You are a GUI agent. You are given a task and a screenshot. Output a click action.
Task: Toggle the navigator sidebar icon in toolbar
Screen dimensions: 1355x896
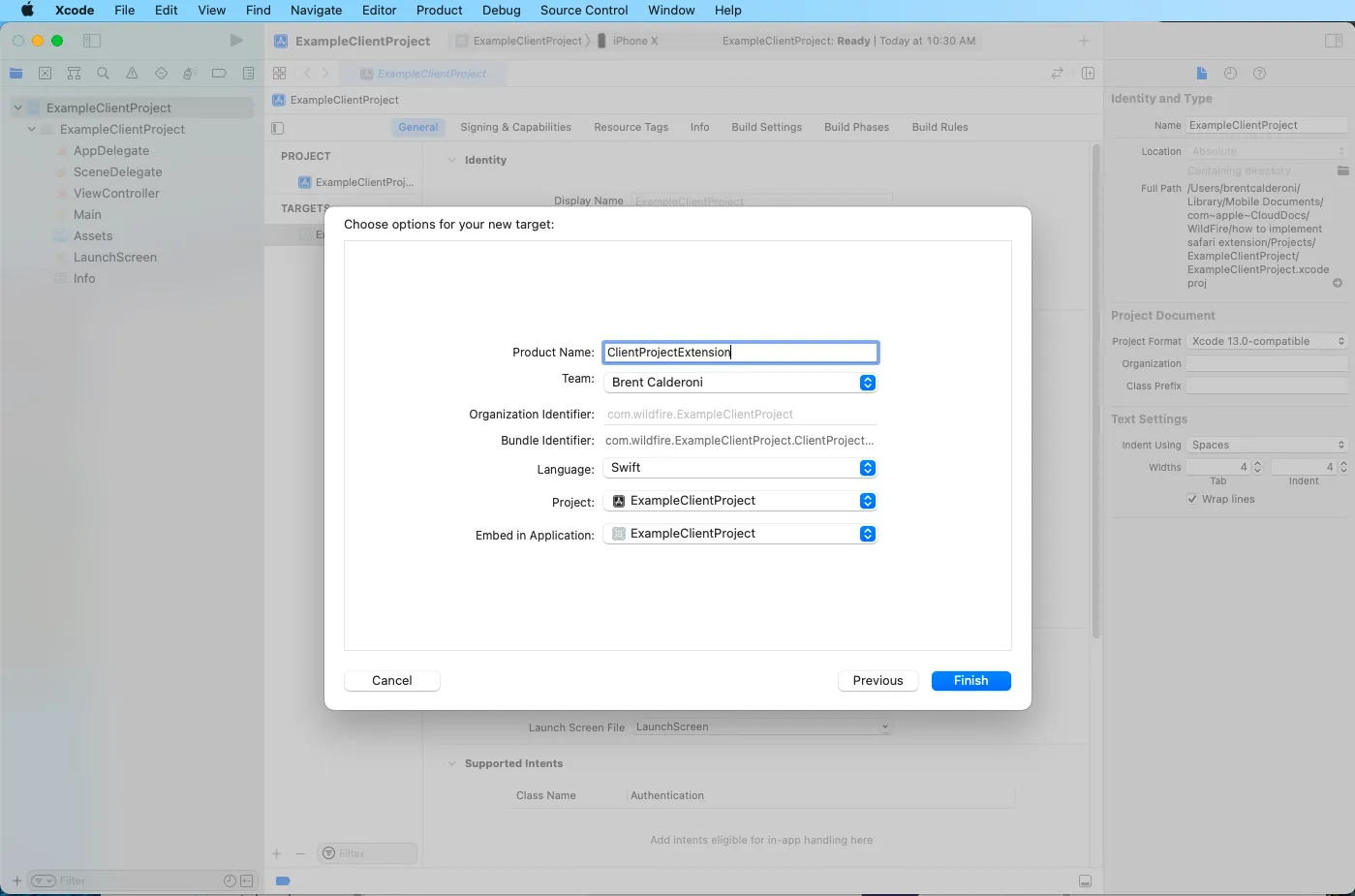[92, 41]
